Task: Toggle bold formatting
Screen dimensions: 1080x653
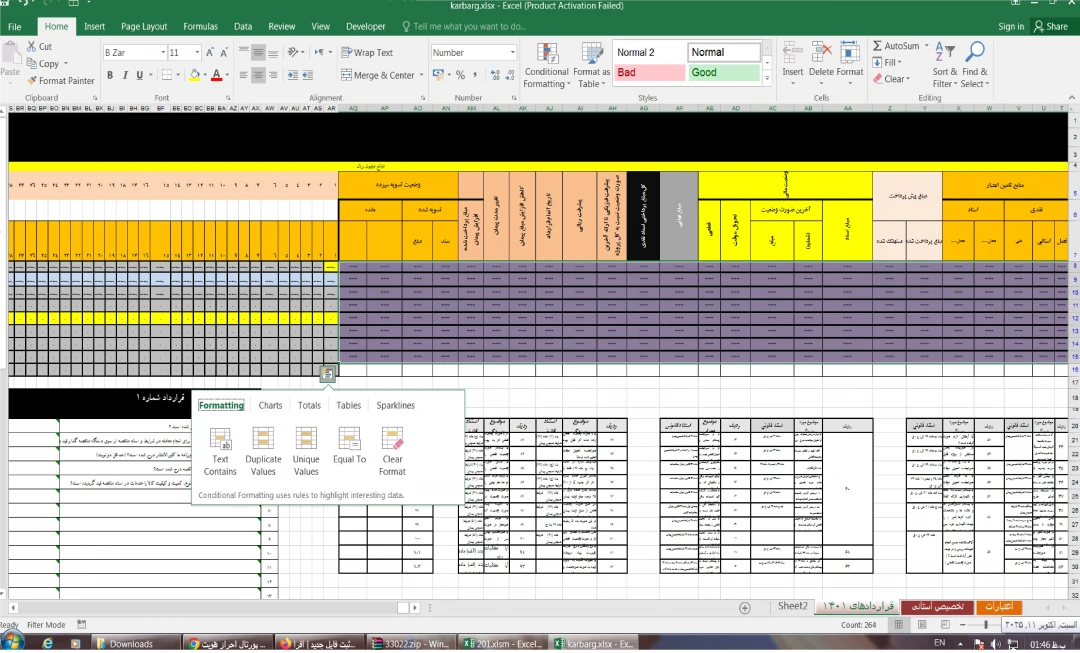Action: point(110,75)
